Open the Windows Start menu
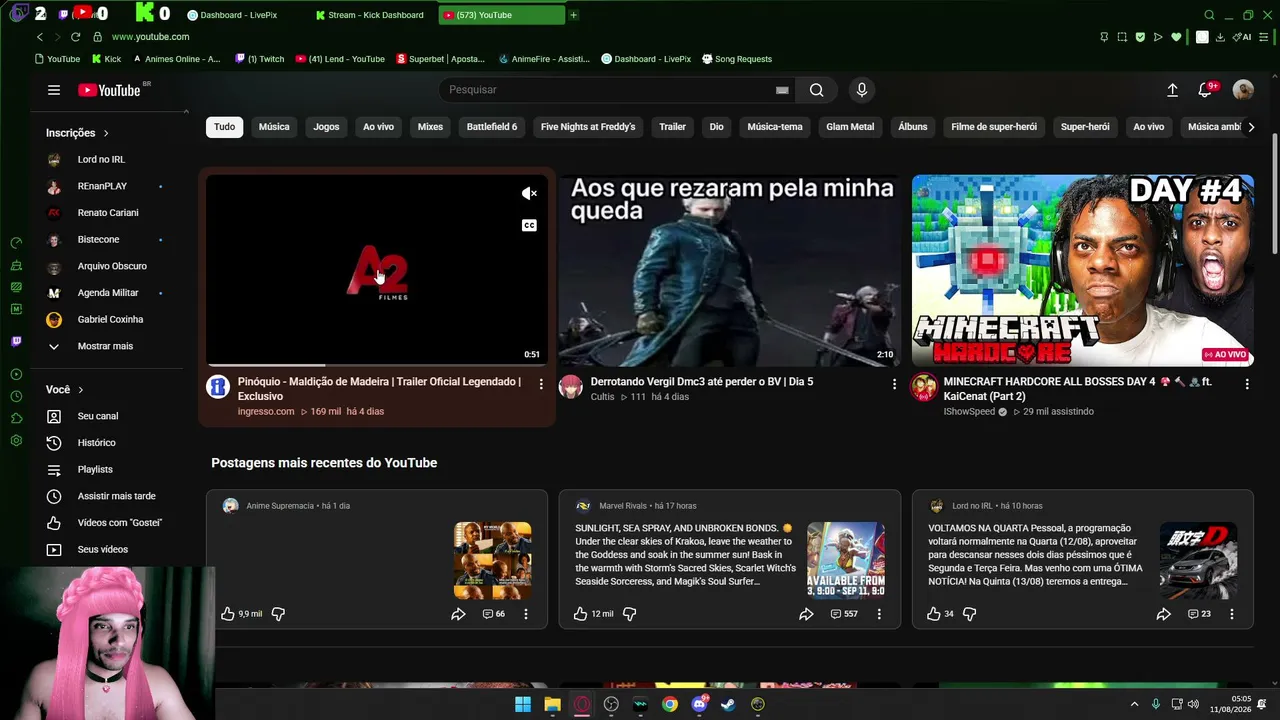This screenshot has width=1280, height=720. (523, 704)
